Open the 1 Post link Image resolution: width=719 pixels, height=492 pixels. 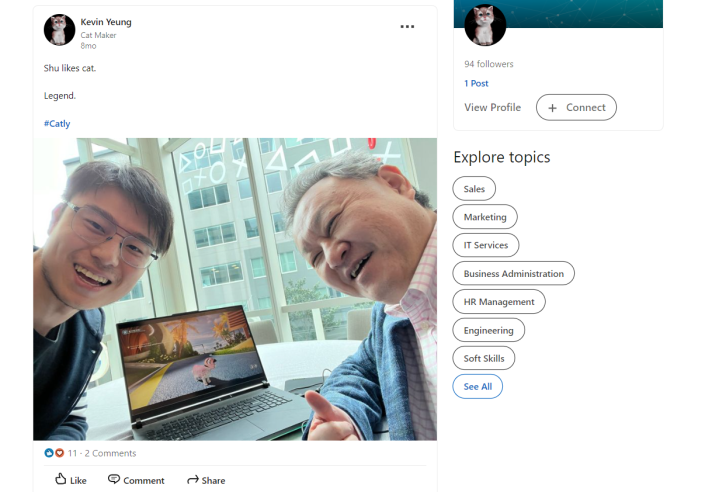476,84
